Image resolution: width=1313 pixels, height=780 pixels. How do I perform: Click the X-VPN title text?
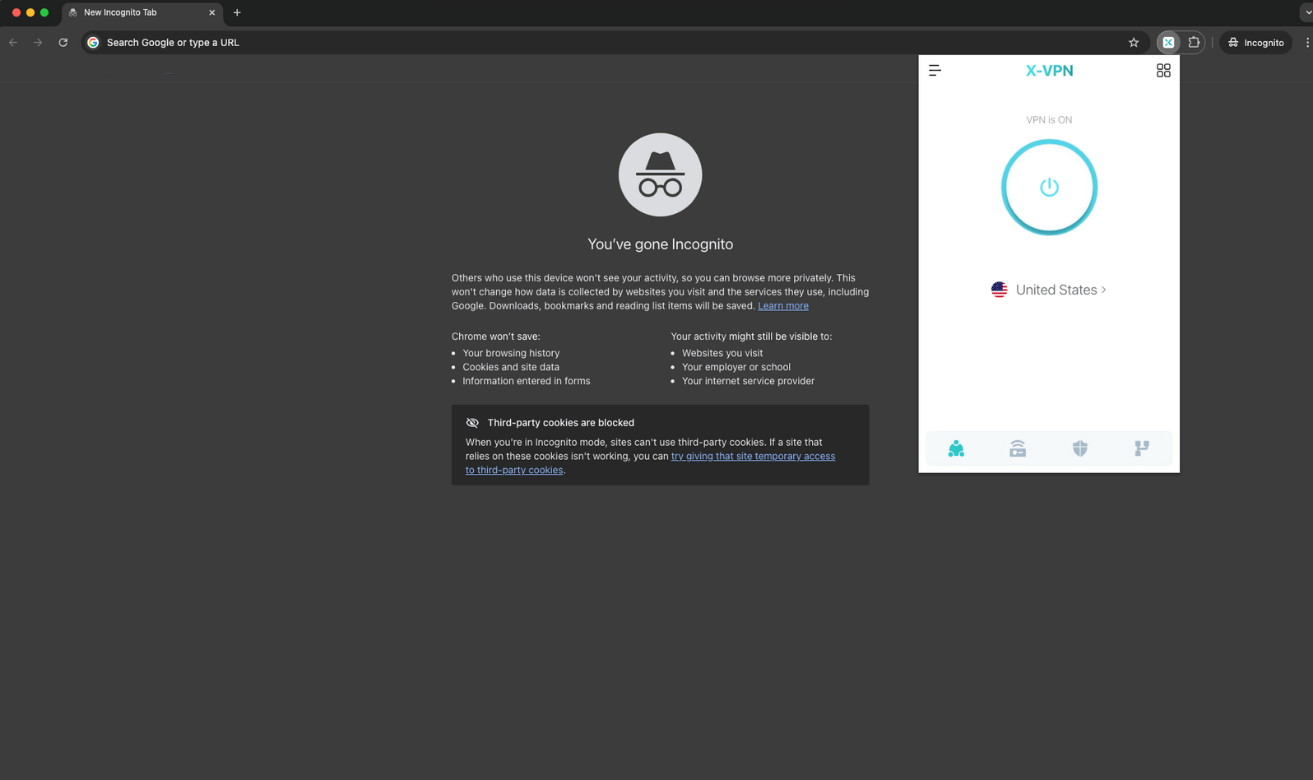[1049, 70]
